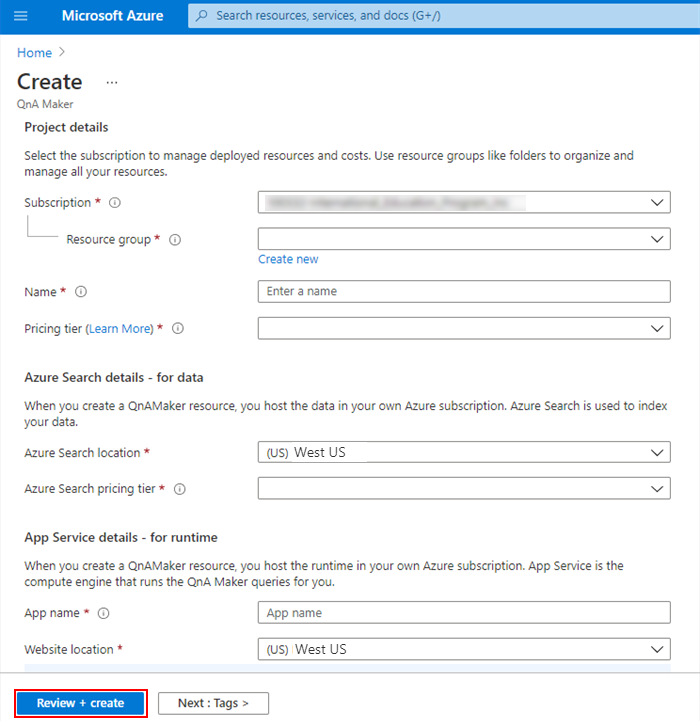The height and width of the screenshot is (721, 700).
Task: Click the Create page title
Action: pyautogui.click(x=50, y=82)
